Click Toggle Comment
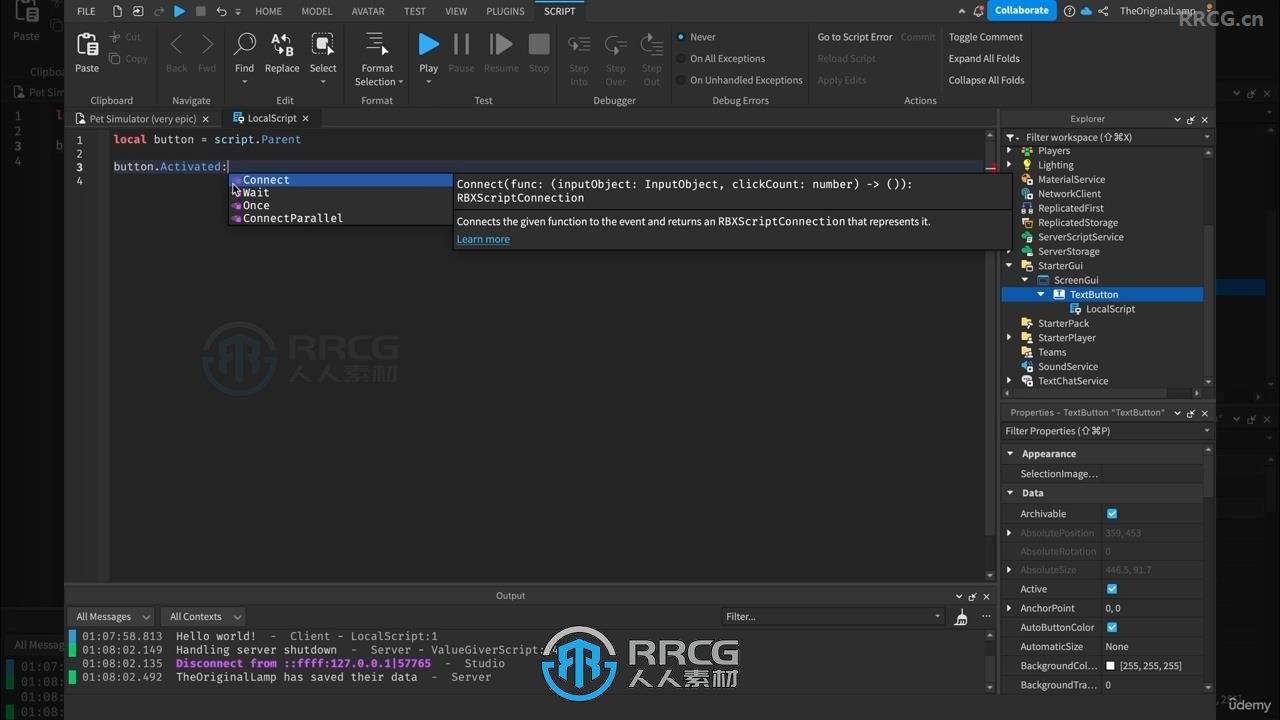The width and height of the screenshot is (1280, 720). coord(986,37)
